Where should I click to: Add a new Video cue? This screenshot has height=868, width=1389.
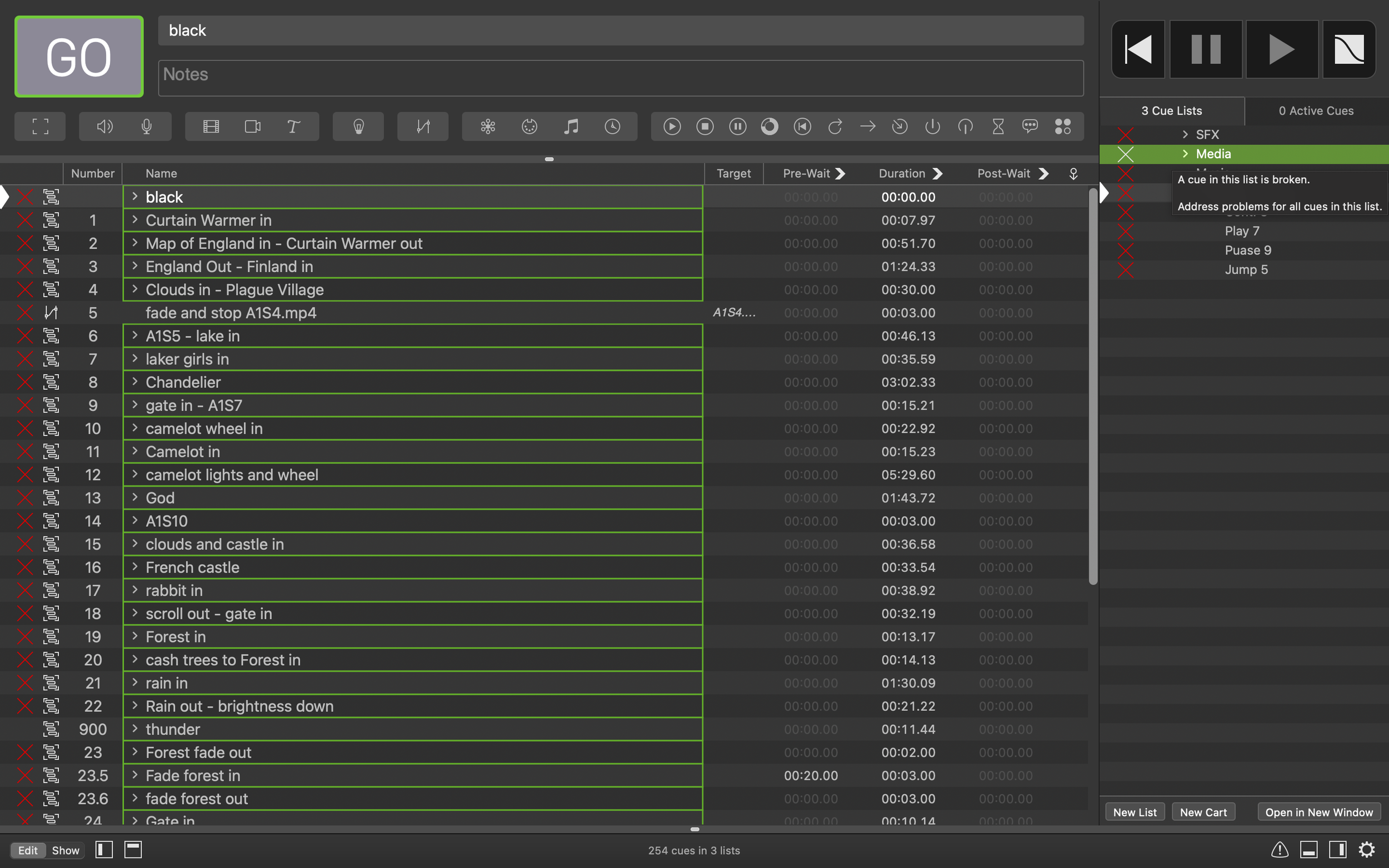(x=211, y=126)
